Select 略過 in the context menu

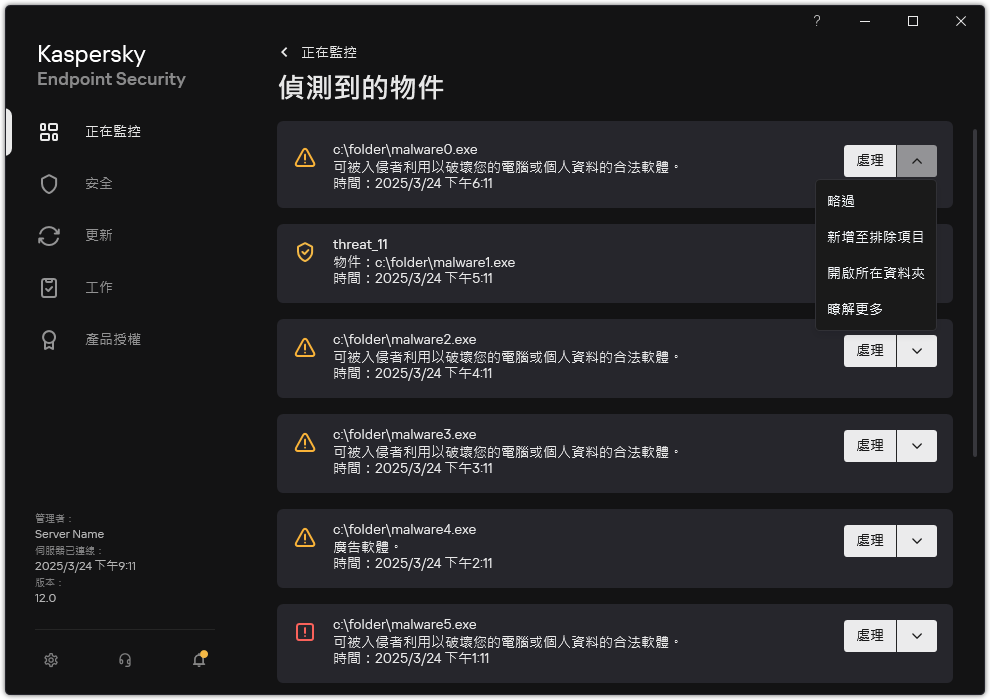click(x=841, y=200)
